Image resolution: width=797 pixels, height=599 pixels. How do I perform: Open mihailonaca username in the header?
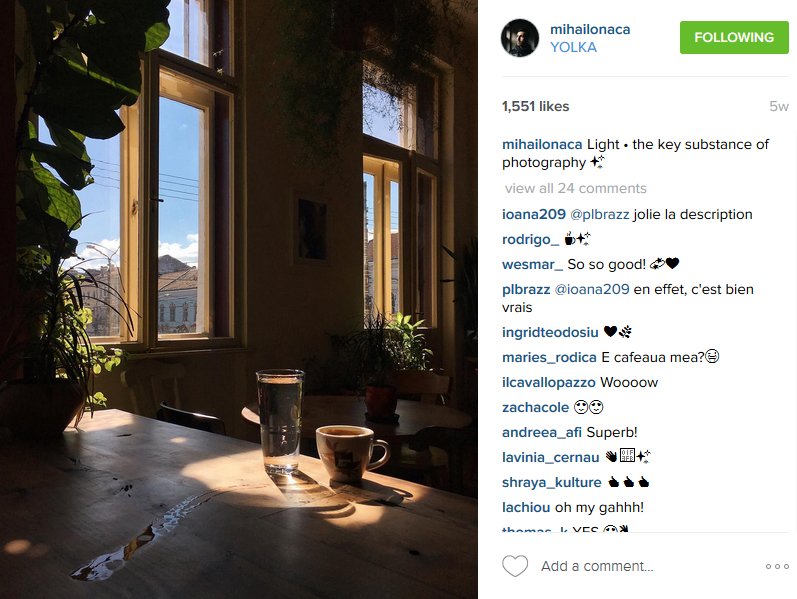(590, 29)
